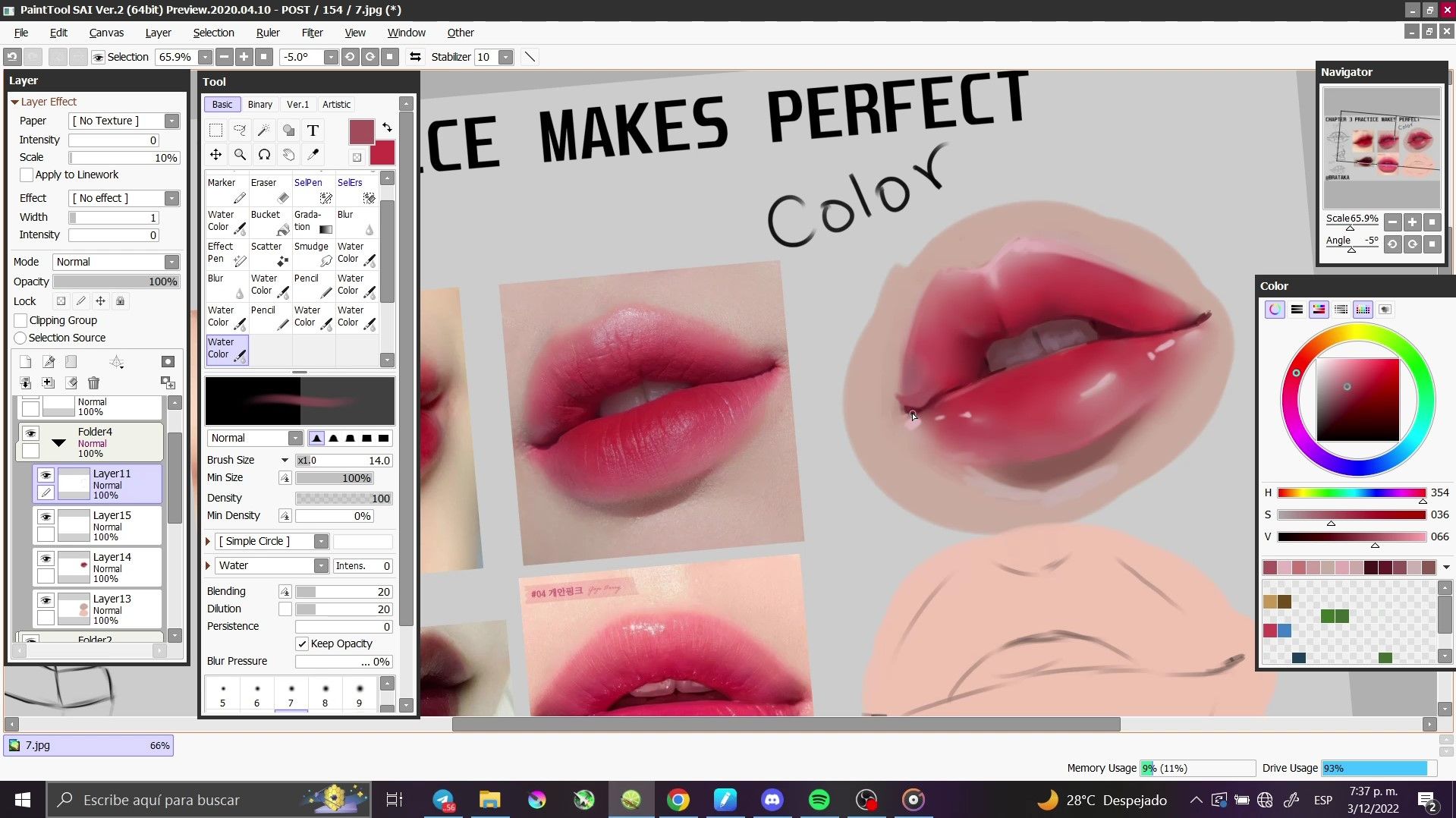The width and height of the screenshot is (1456, 818).
Task: Adjust the layer Opacity slider
Action: click(116, 282)
